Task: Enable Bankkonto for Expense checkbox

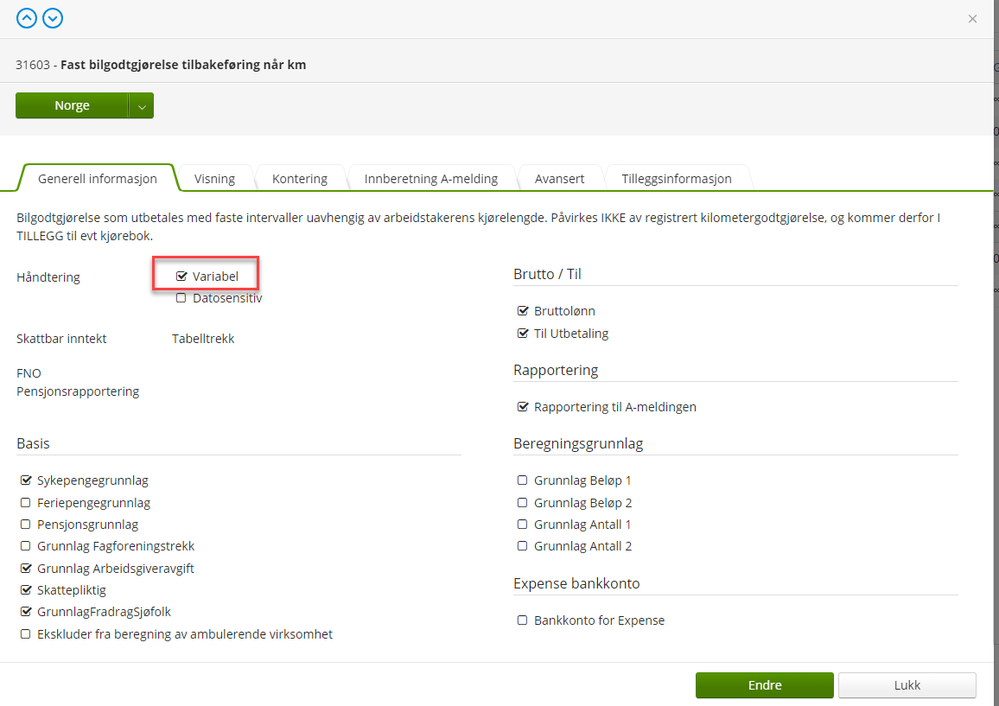Action: (x=522, y=620)
